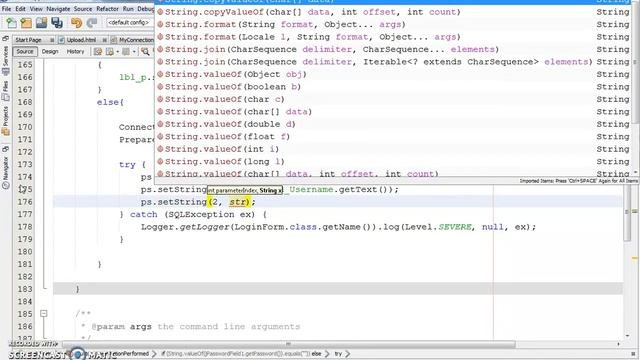640x360 pixels.
Task: Click the editor horizontal scrollbar thumb
Action: 289,344
